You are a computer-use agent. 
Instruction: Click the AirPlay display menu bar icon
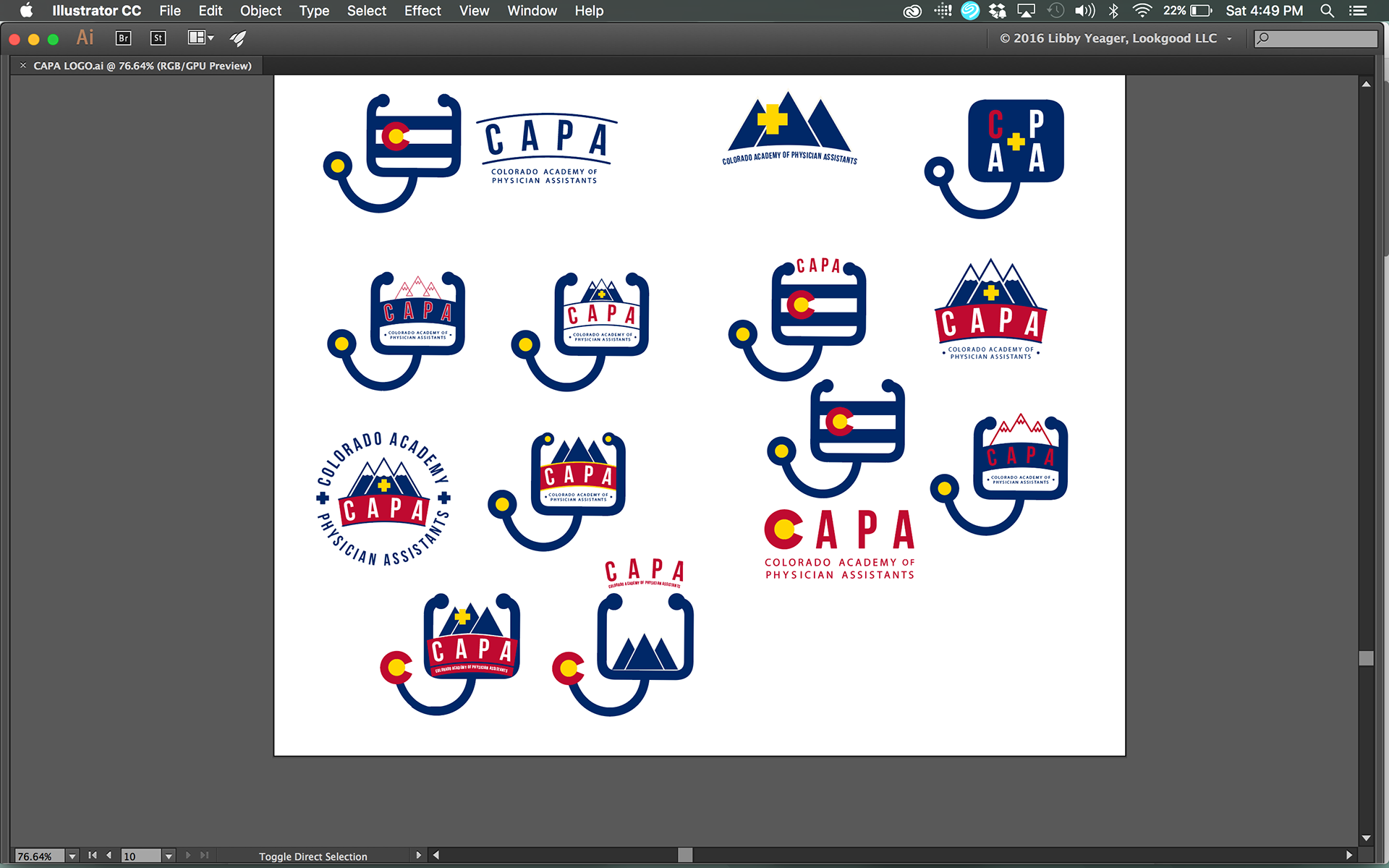pyautogui.click(x=1027, y=11)
